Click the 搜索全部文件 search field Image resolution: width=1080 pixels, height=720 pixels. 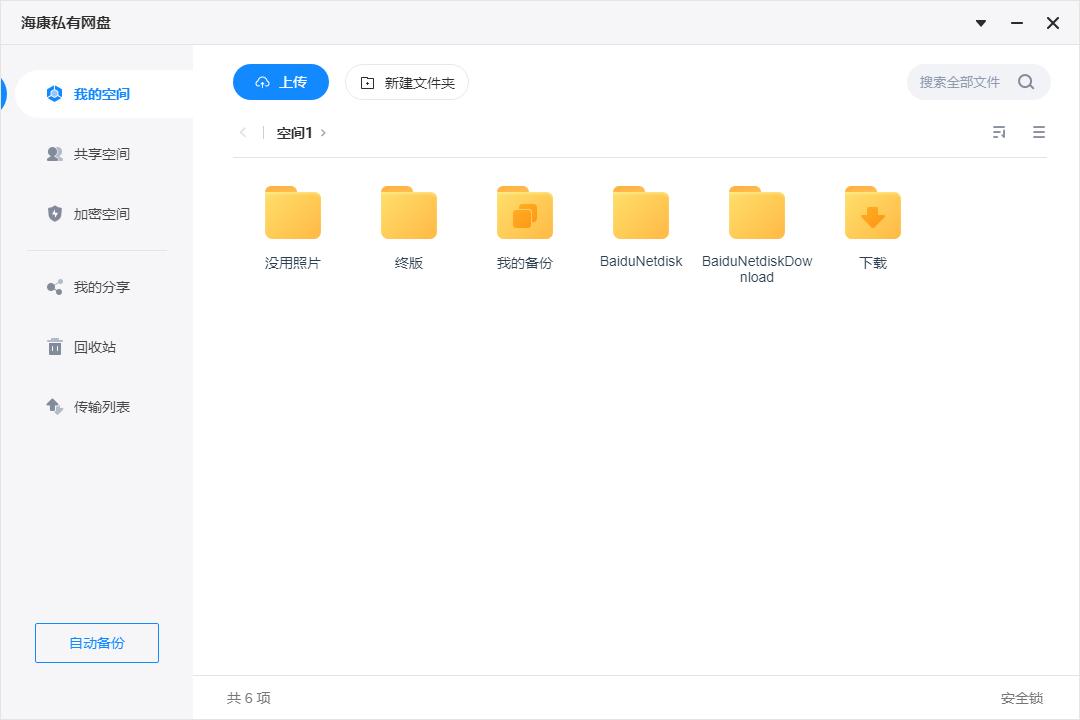click(960, 82)
